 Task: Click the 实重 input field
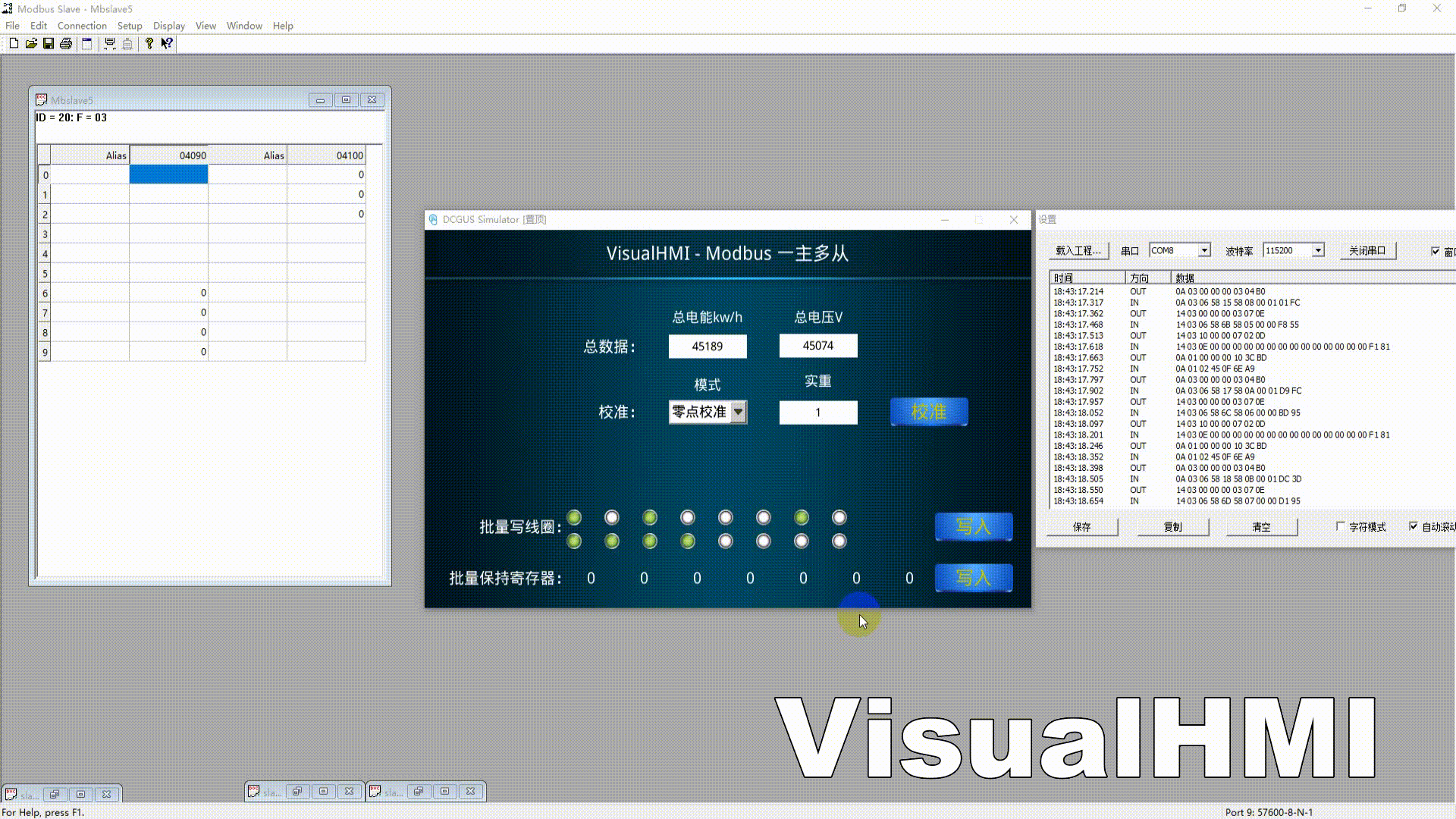(x=818, y=413)
